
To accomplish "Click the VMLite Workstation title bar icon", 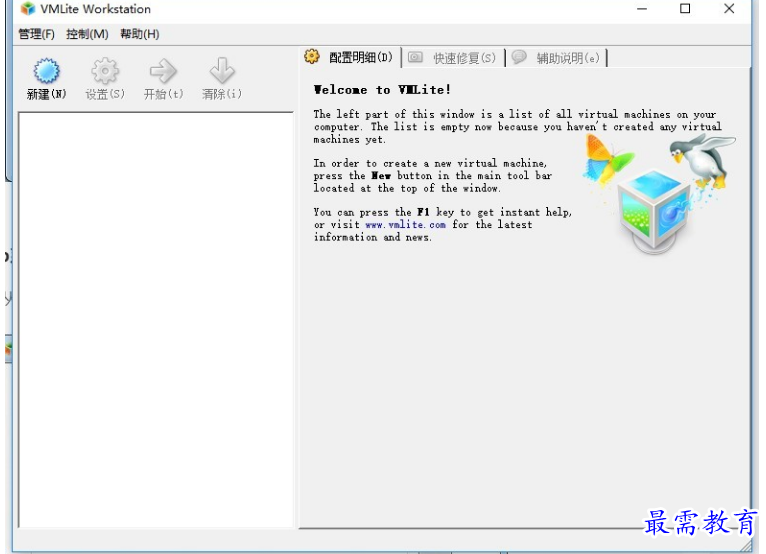I will (x=28, y=9).
